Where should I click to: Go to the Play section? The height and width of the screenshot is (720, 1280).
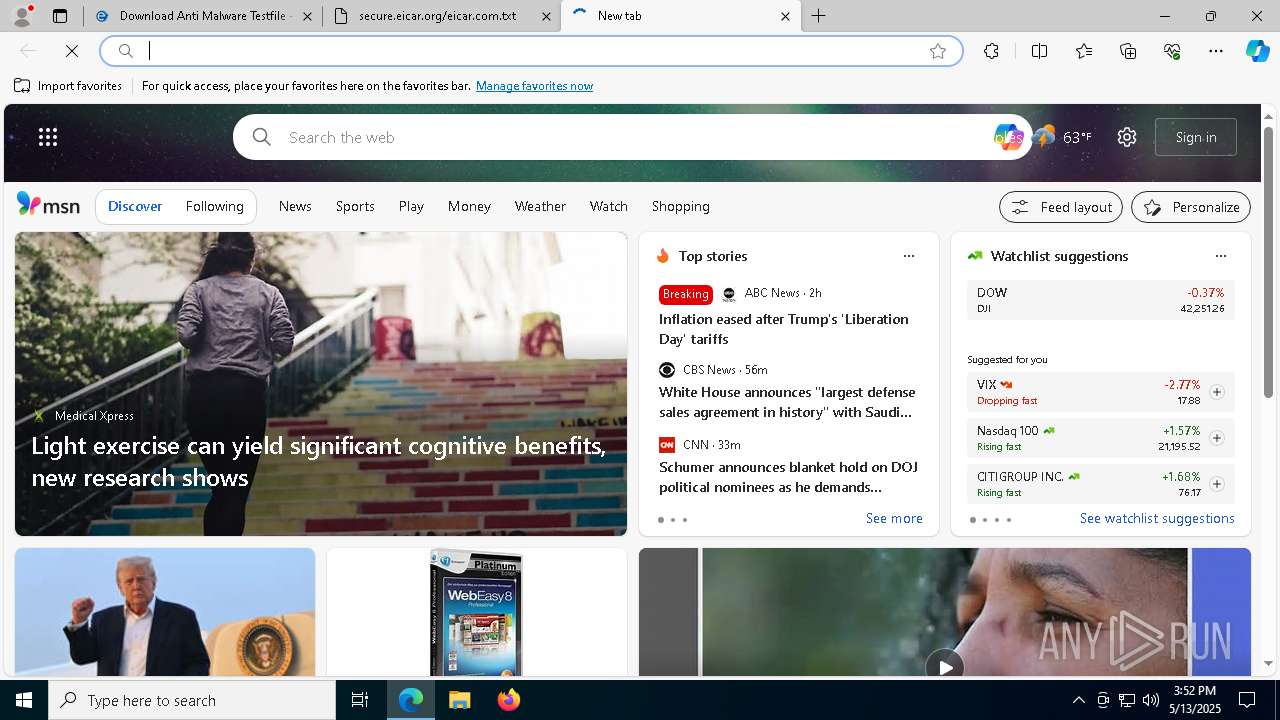411,206
